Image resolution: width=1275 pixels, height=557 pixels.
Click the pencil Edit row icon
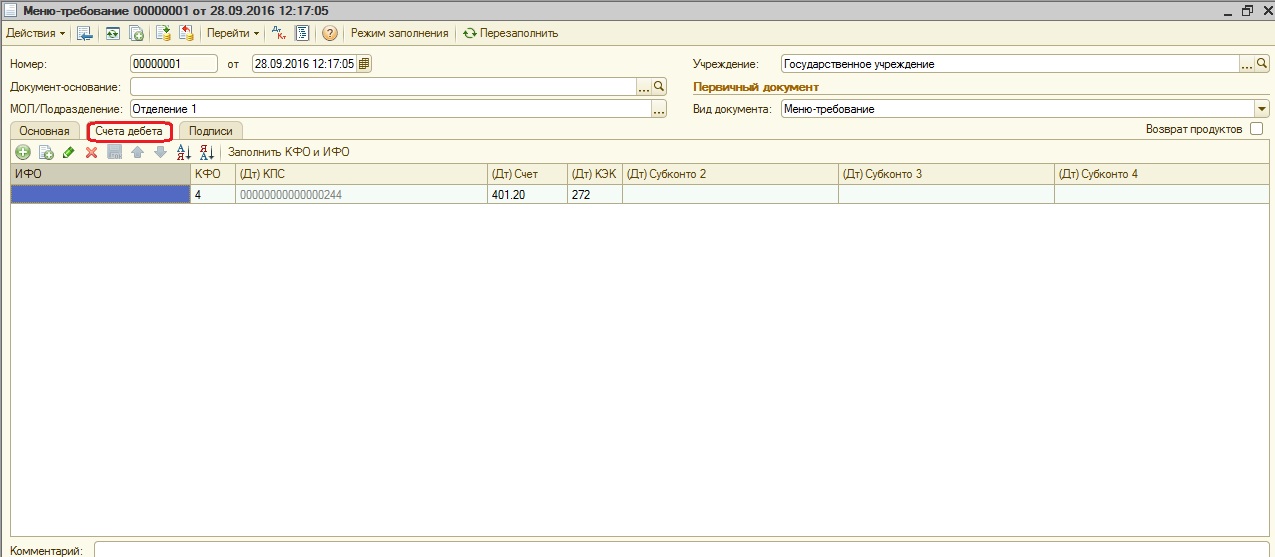[68, 152]
